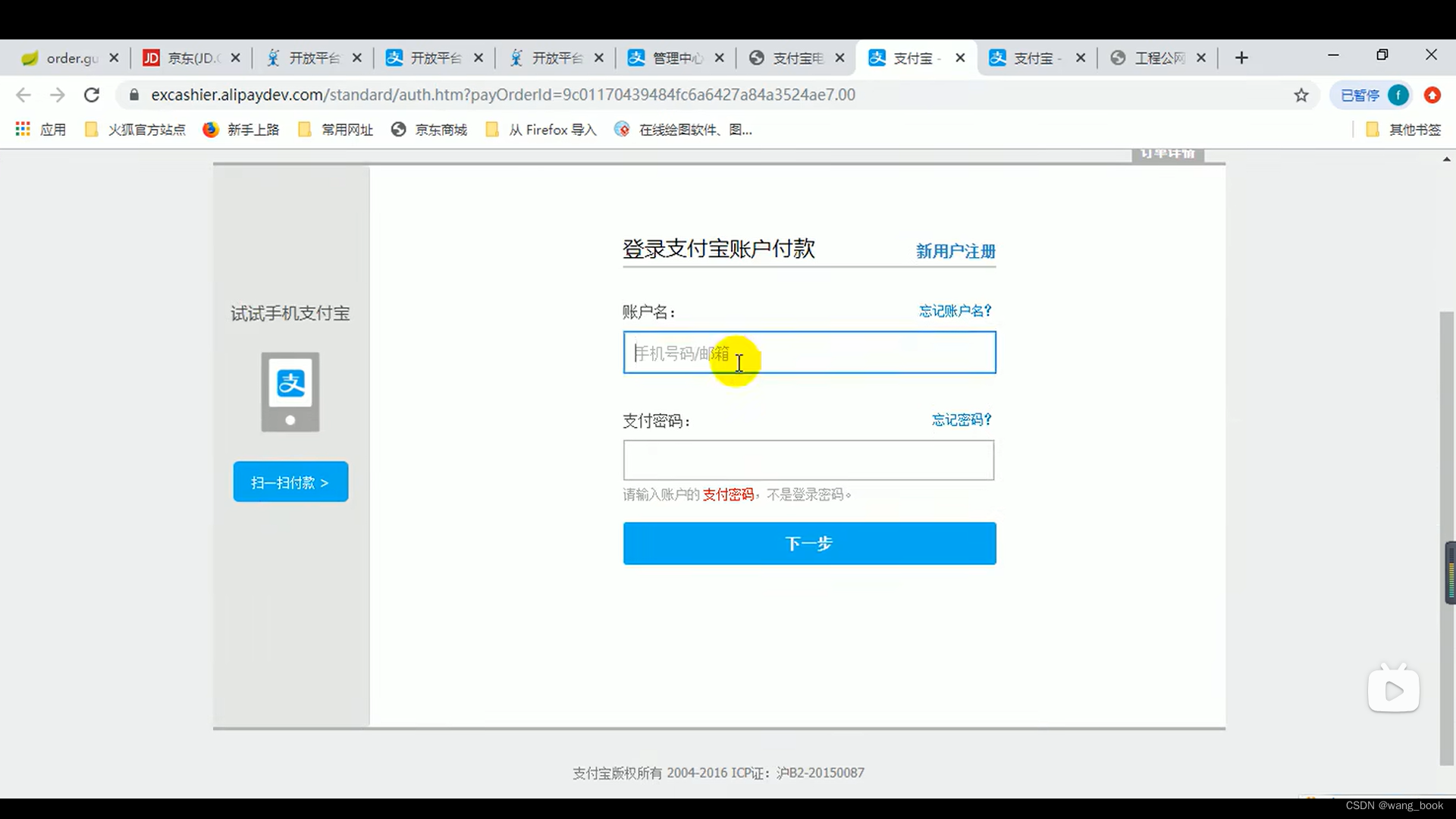
Task: Click the video play overlay button
Action: 1393,689
